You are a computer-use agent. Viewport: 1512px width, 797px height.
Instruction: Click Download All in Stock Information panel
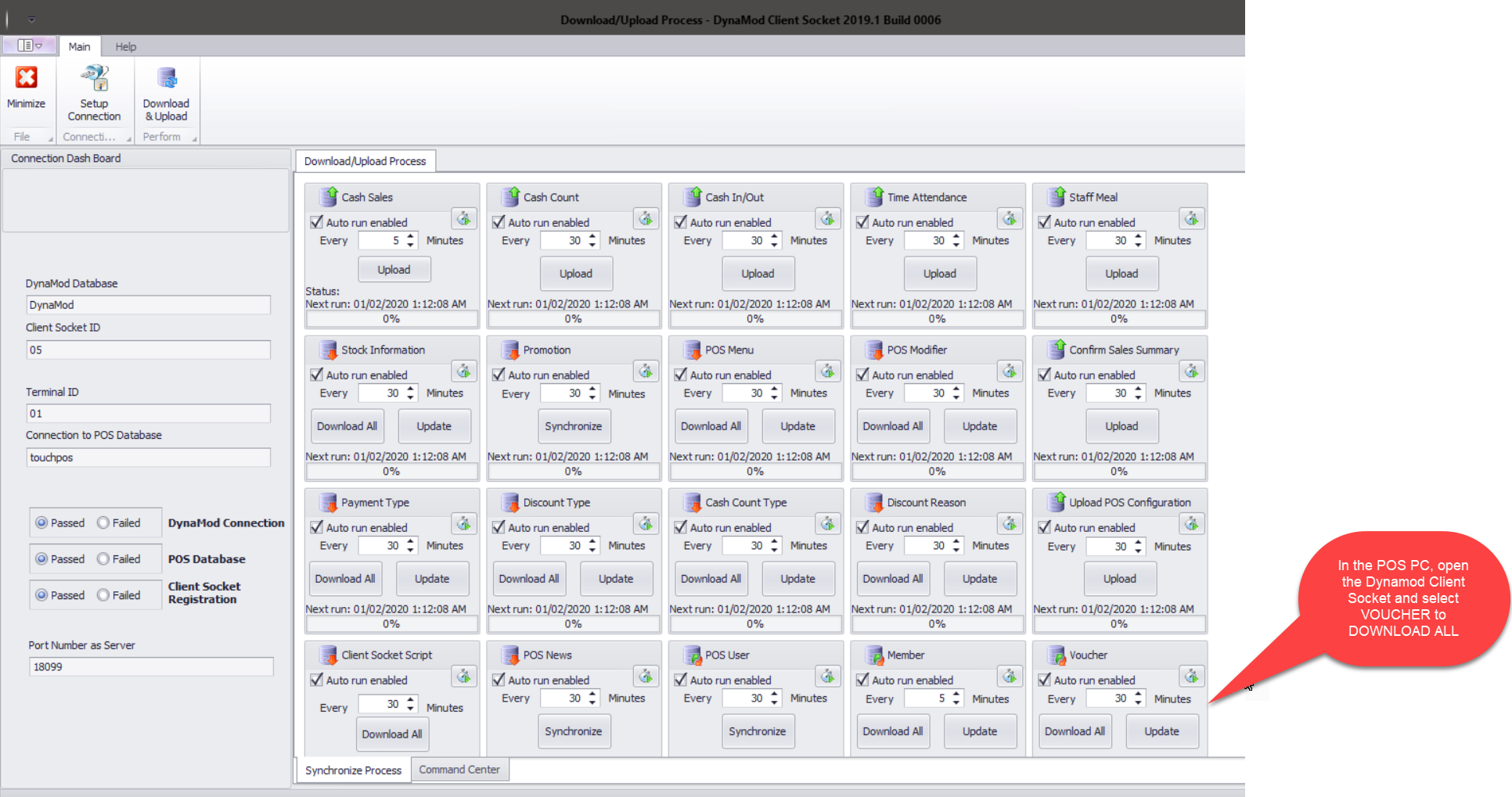347,426
